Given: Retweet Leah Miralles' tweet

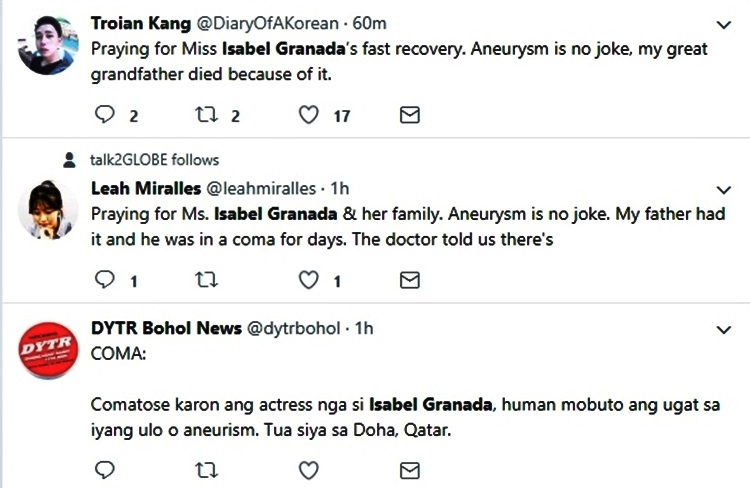Looking at the screenshot, I should [207, 281].
